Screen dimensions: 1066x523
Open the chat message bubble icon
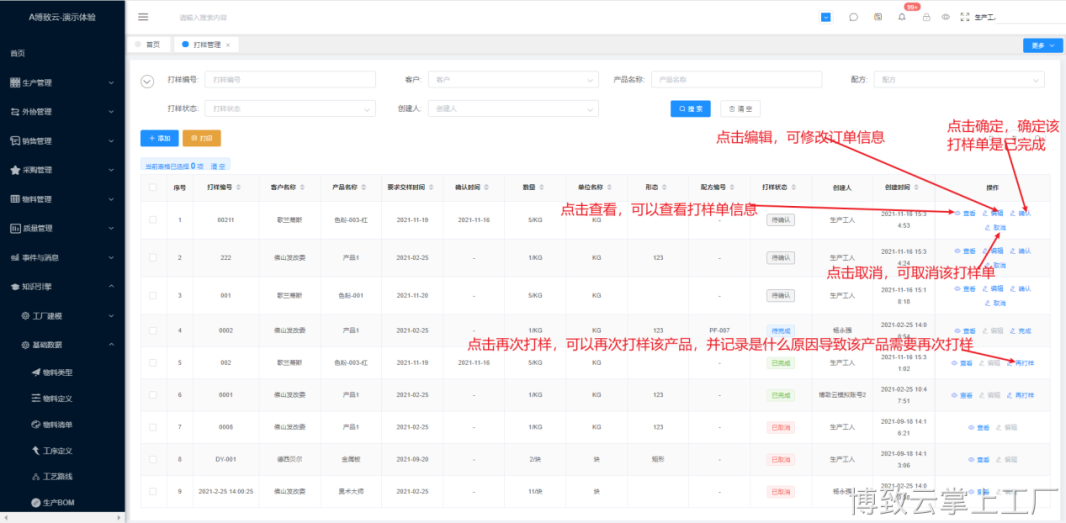pyautogui.click(x=853, y=18)
